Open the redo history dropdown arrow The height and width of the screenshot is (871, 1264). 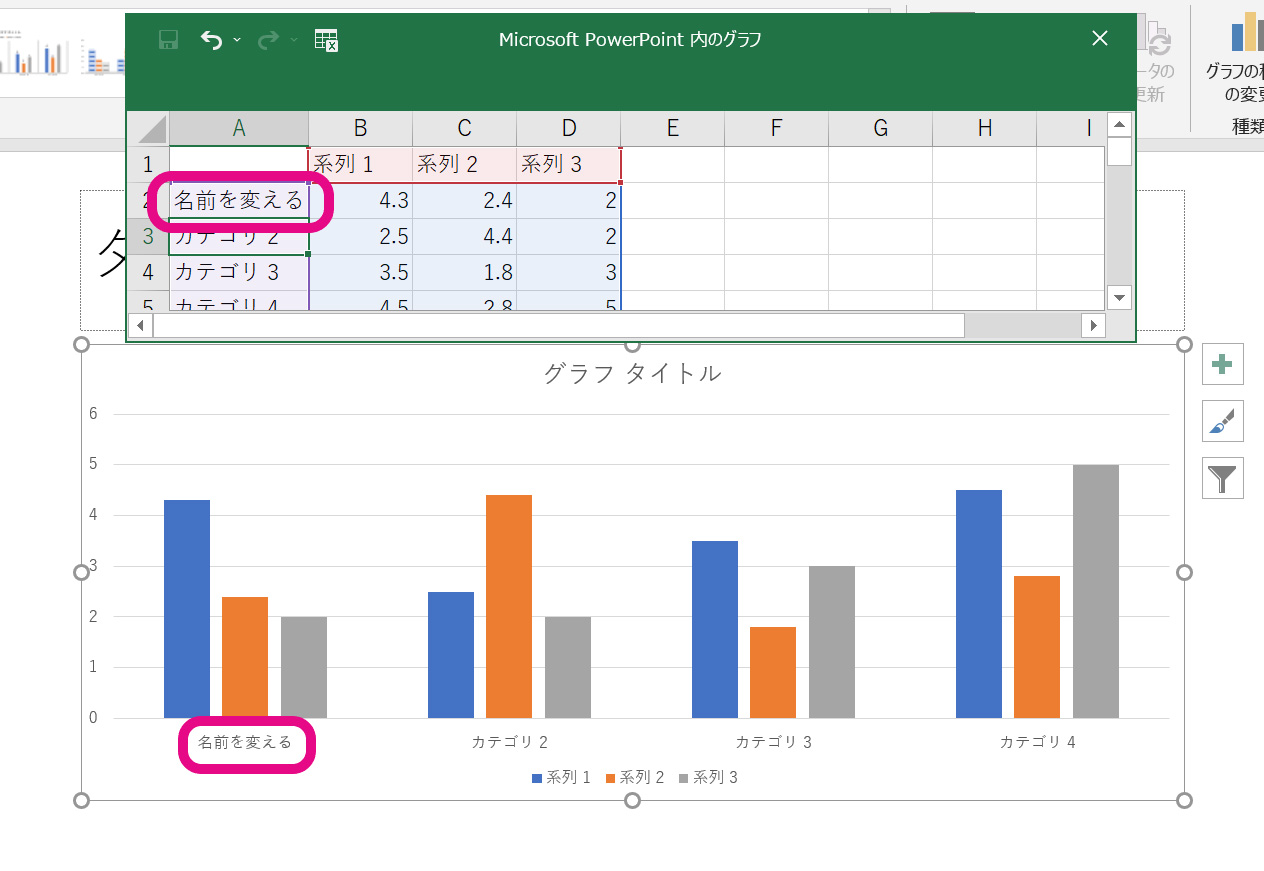(x=294, y=40)
